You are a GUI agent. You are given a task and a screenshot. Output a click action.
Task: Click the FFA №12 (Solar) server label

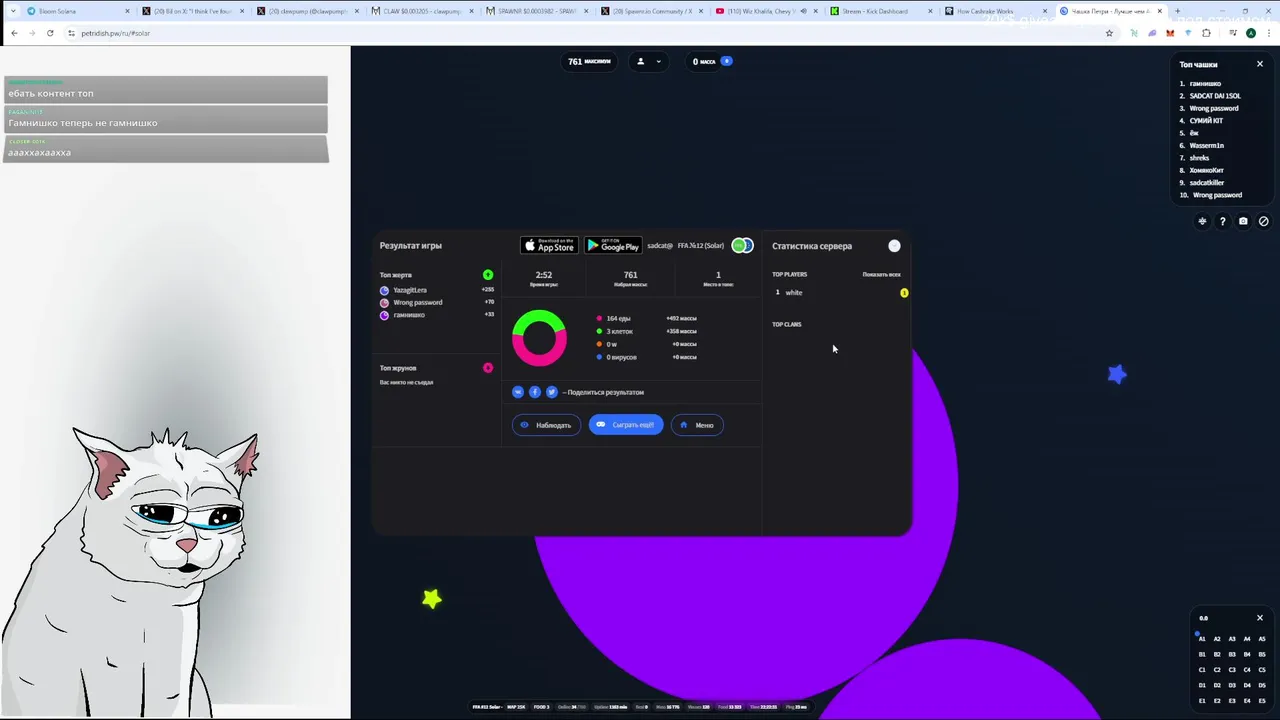coord(700,245)
